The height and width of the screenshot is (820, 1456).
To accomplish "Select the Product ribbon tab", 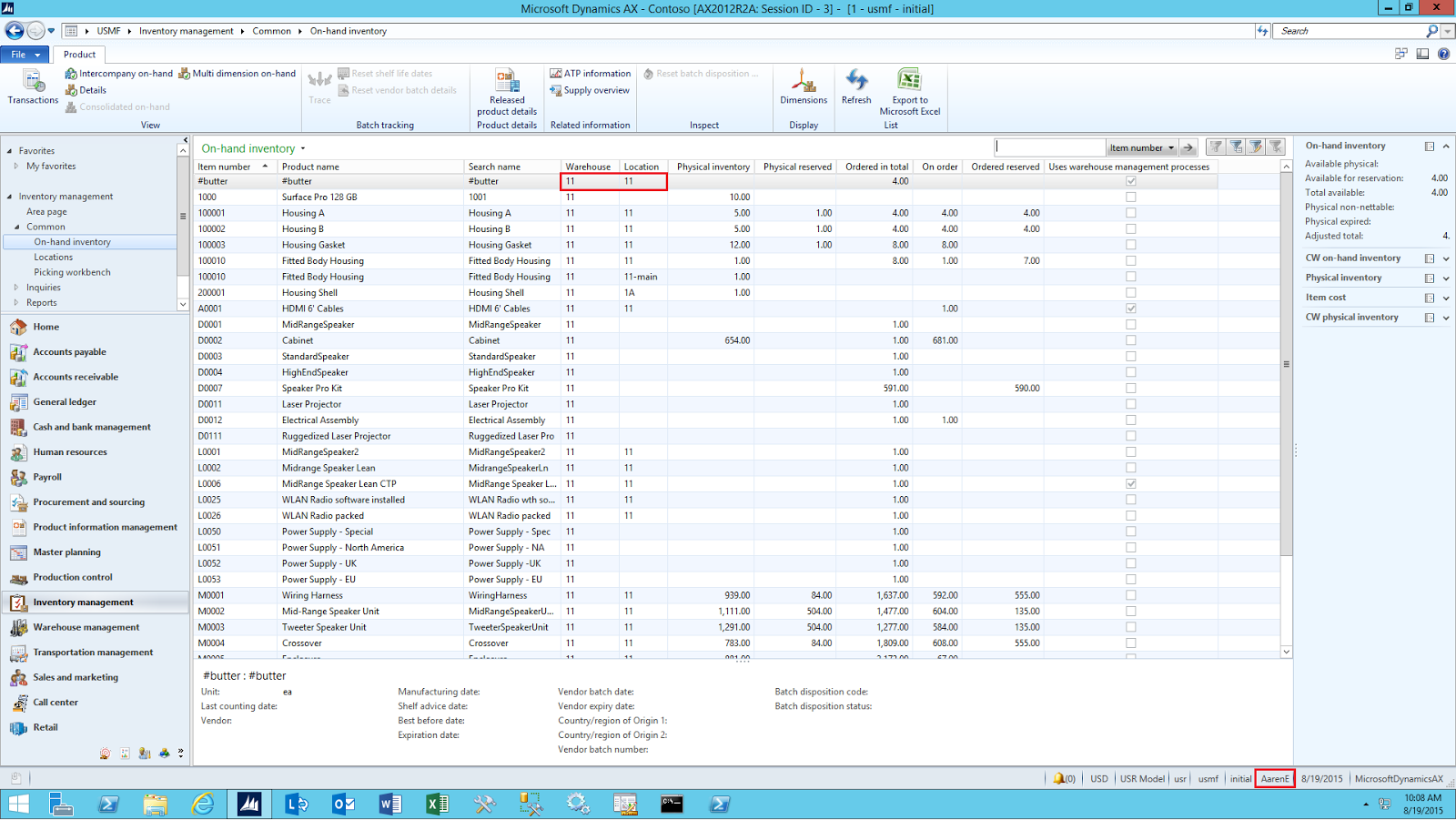I will click(x=79, y=55).
